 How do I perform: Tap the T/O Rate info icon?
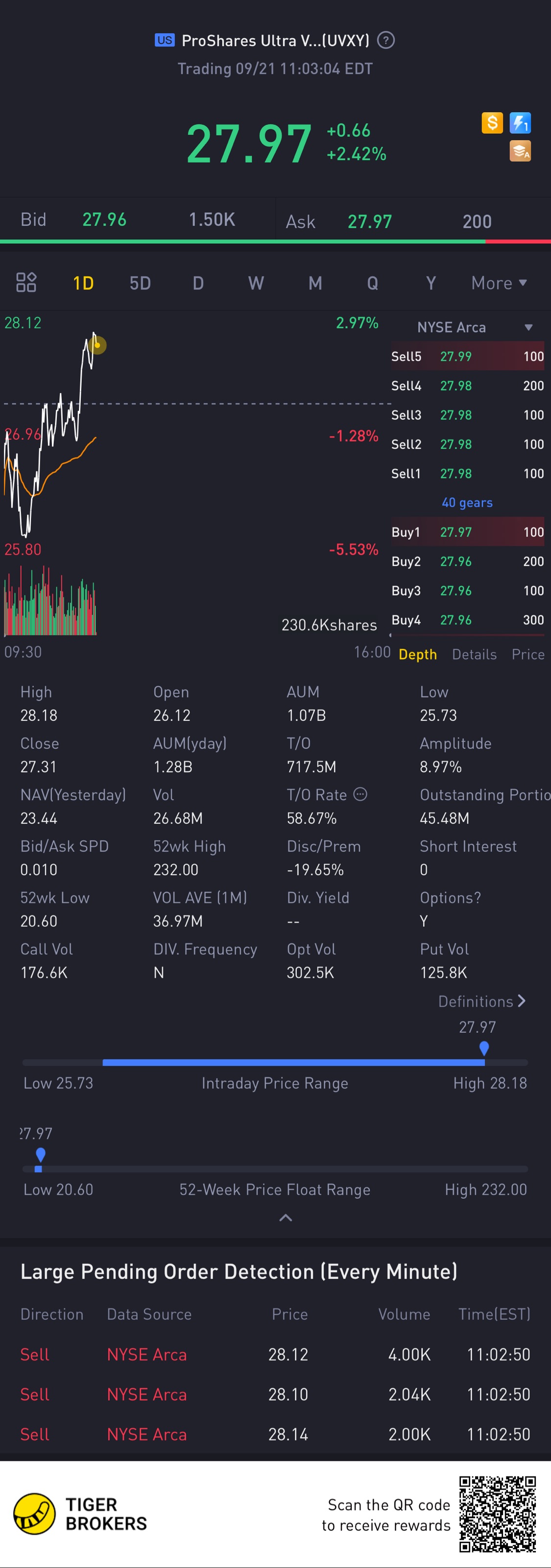pos(360,794)
